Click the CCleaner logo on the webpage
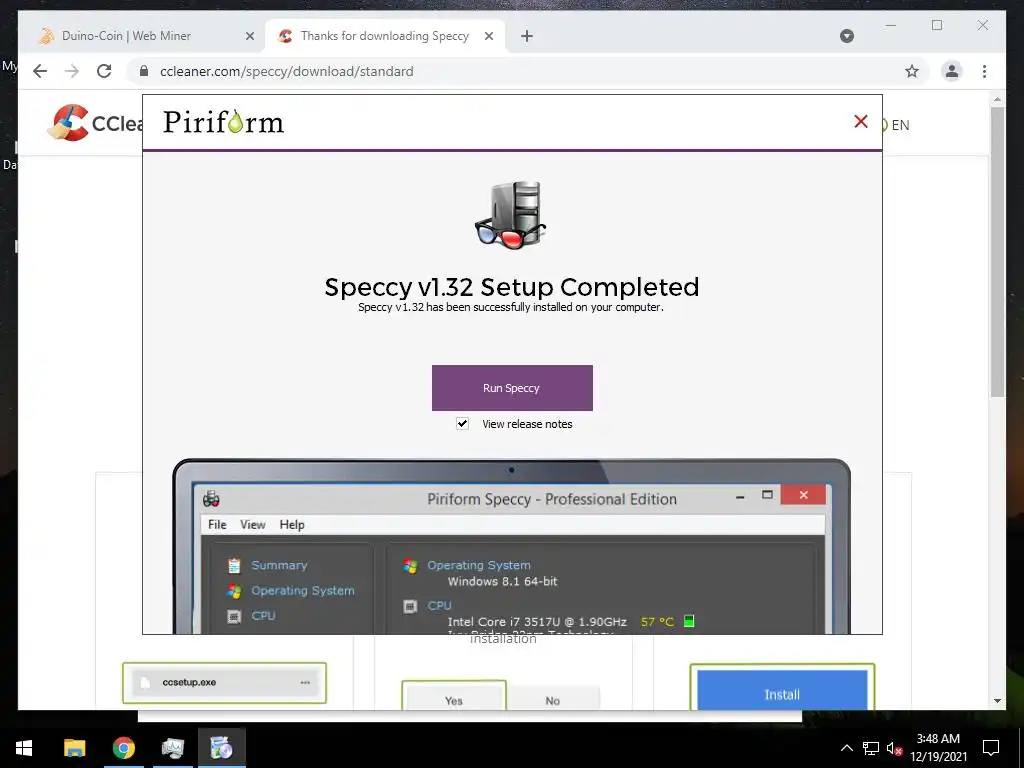 click(x=95, y=123)
